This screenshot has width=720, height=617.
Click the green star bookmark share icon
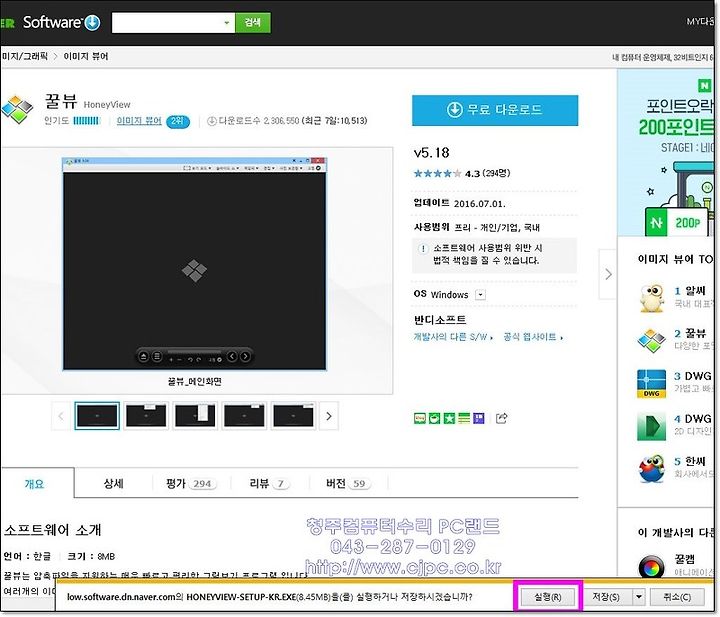[x=449, y=418]
